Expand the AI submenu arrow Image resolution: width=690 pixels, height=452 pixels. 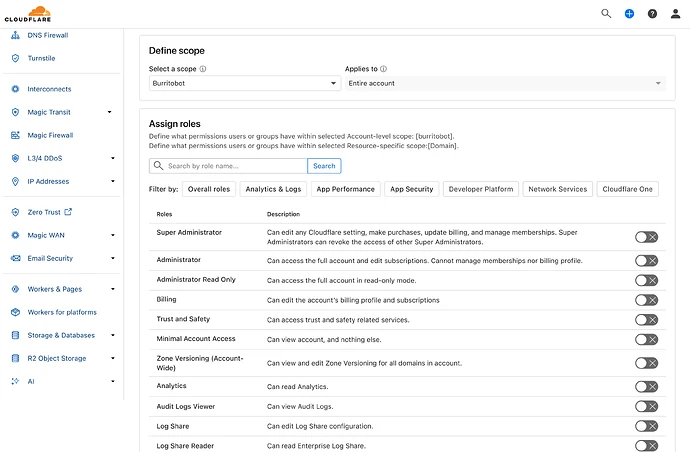coord(113,381)
